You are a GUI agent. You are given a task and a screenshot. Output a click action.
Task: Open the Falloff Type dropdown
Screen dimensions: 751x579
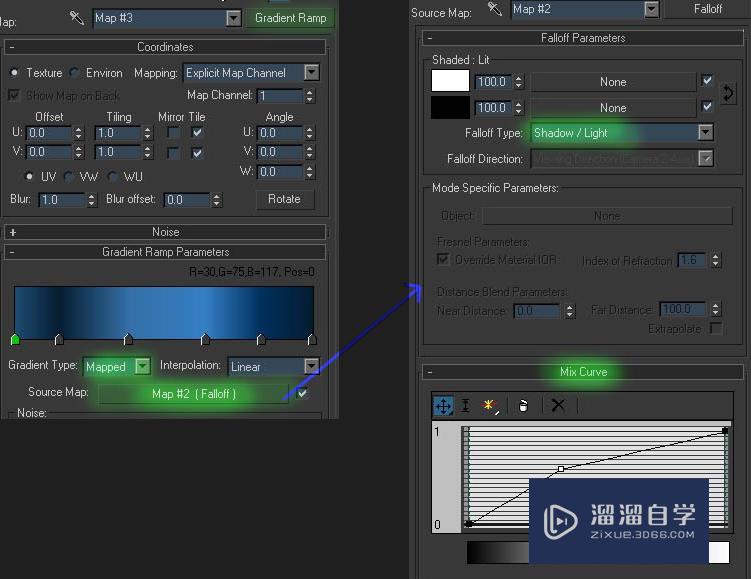point(705,133)
